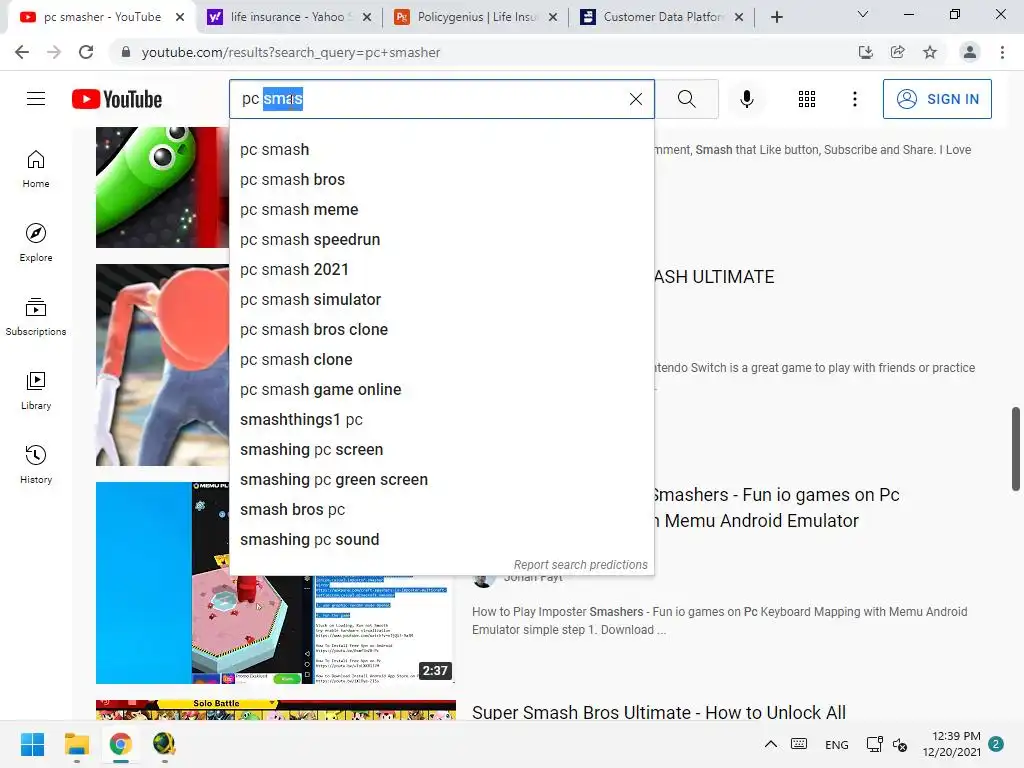This screenshot has width=1024, height=768.
Task: Grab the page vertical scrollbar thumb
Action: point(1016,449)
